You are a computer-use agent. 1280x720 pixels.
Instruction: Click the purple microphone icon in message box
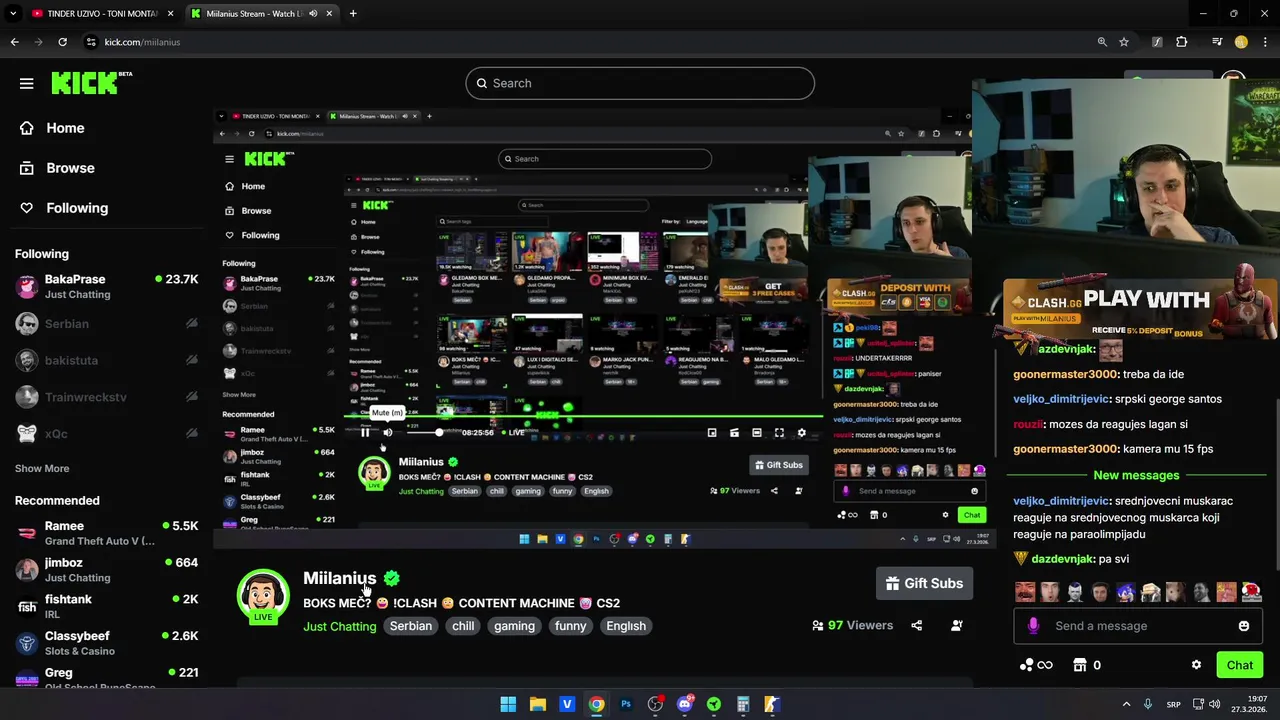click(x=1033, y=625)
